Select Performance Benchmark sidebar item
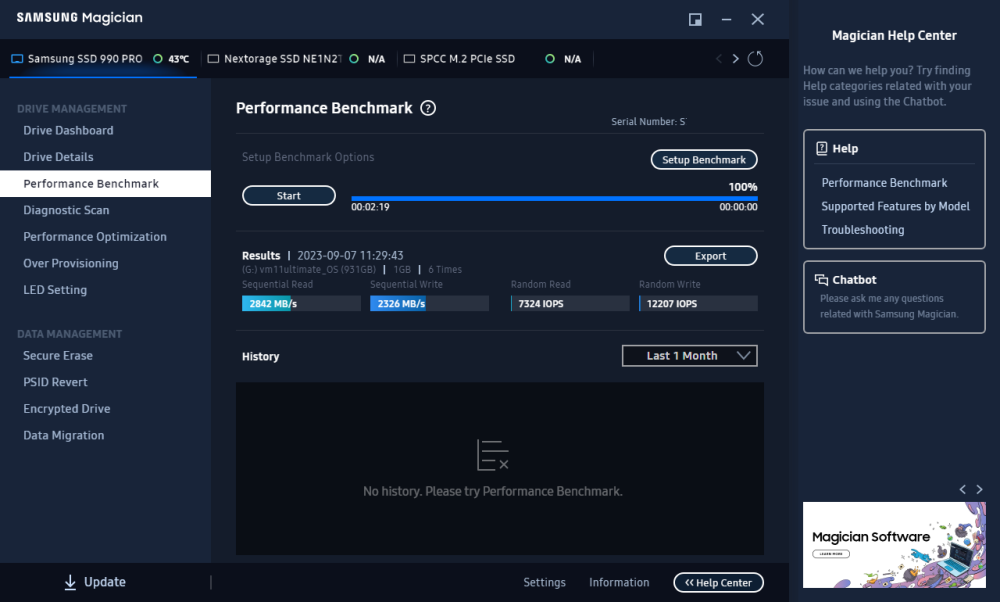Screen dimensions: 1000x602 pyautogui.click(x=105, y=184)
